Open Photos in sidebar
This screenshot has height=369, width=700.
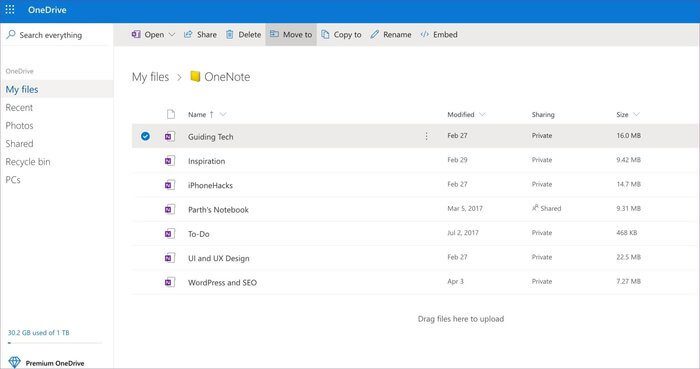(x=19, y=125)
